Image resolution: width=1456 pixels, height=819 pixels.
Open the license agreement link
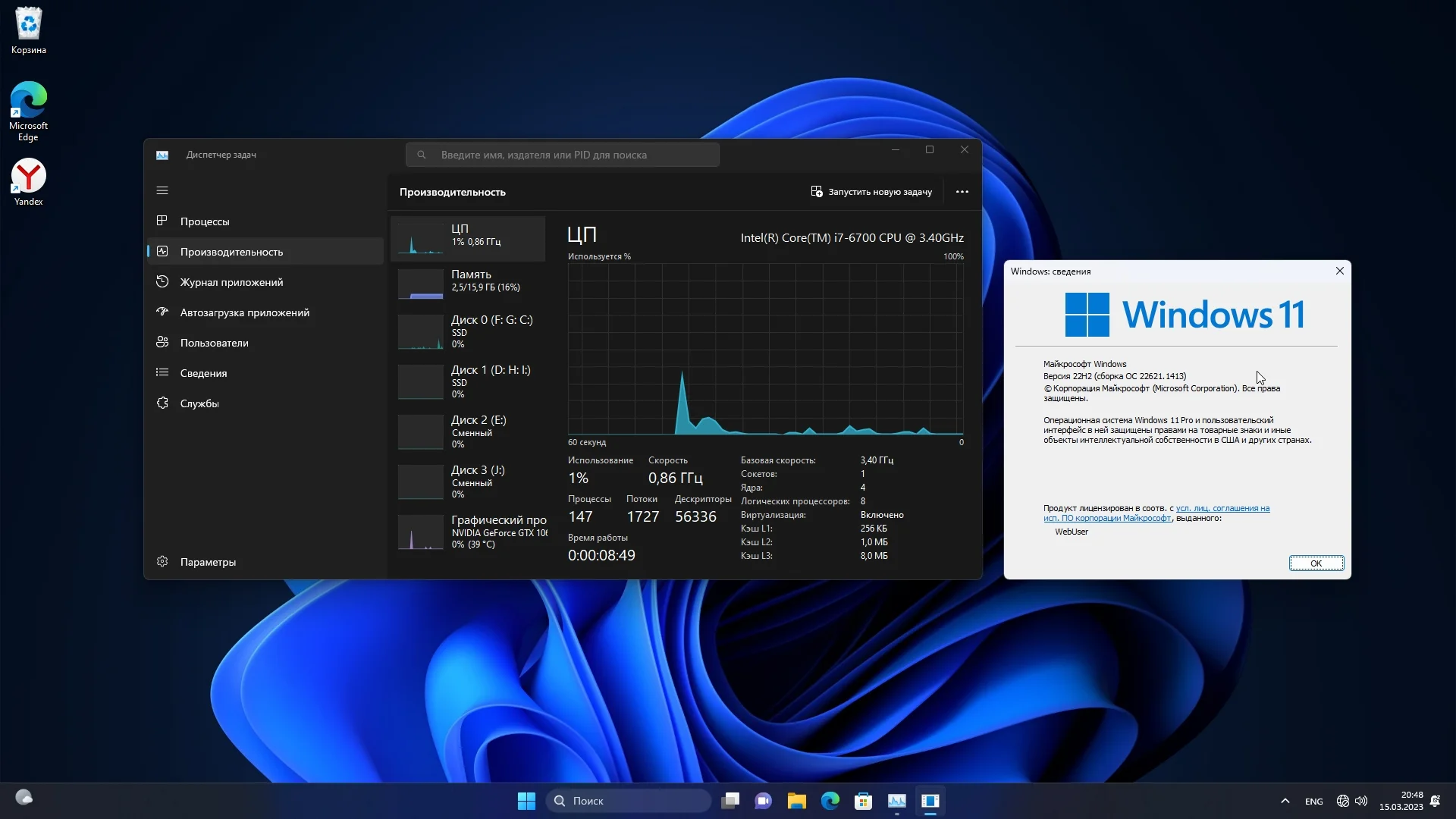tap(1222, 509)
